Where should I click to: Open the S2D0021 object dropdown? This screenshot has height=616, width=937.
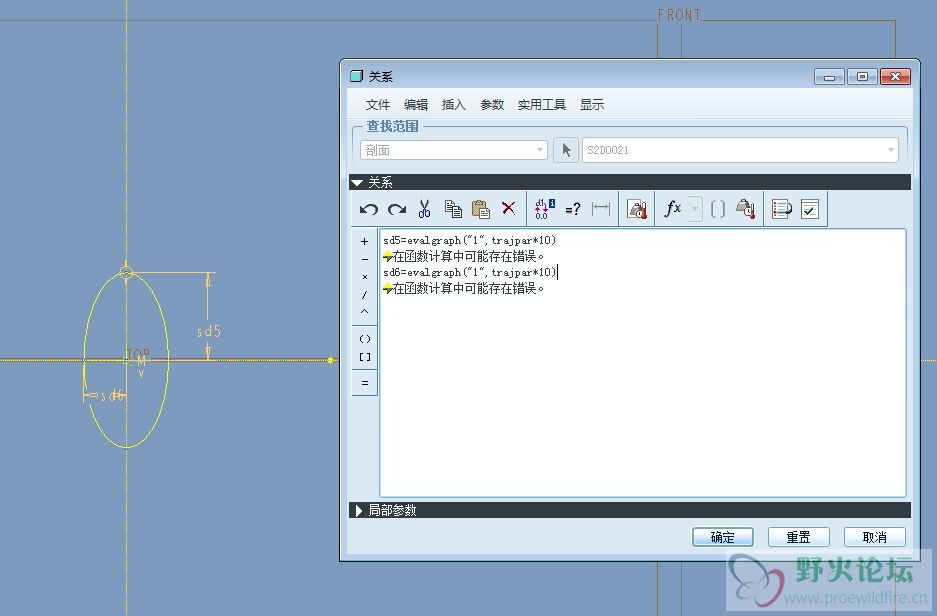[x=740, y=150]
